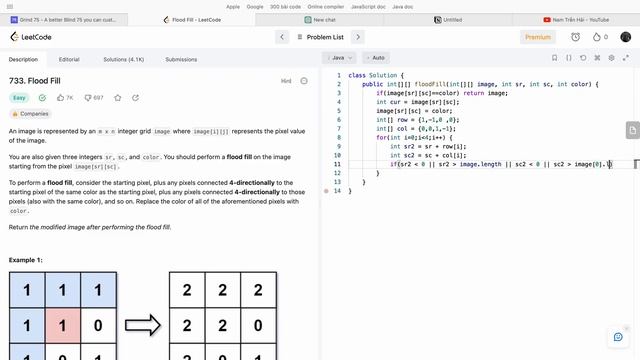Screen dimensions: 640x360
Task: Open the chat support bubble icon
Action: 618,337
